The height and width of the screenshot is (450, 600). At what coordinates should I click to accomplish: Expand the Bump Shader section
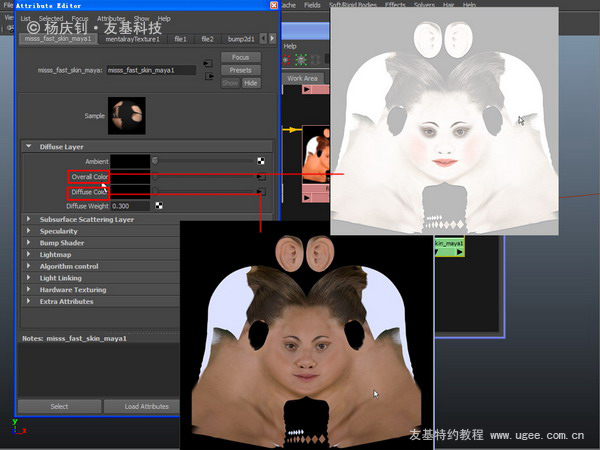[29, 243]
